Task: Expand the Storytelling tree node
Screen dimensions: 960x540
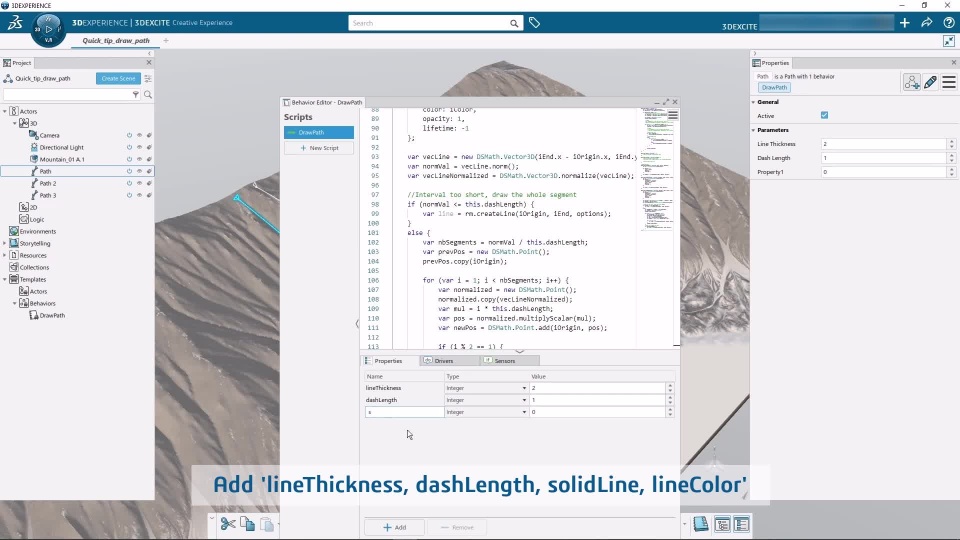Action: [x=5, y=243]
